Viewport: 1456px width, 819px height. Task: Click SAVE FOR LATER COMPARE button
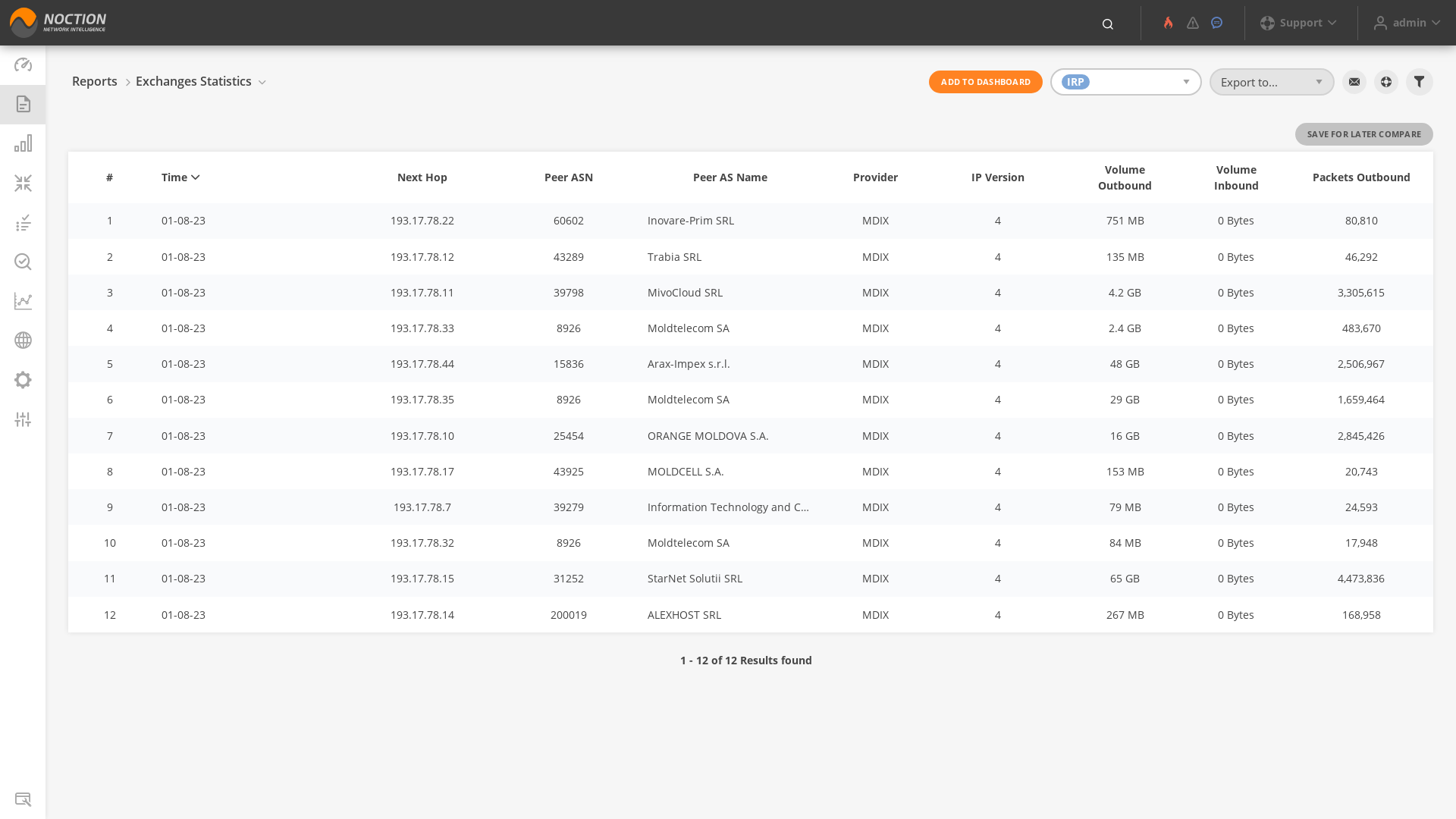pyautogui.click(x=1363, y=134)
